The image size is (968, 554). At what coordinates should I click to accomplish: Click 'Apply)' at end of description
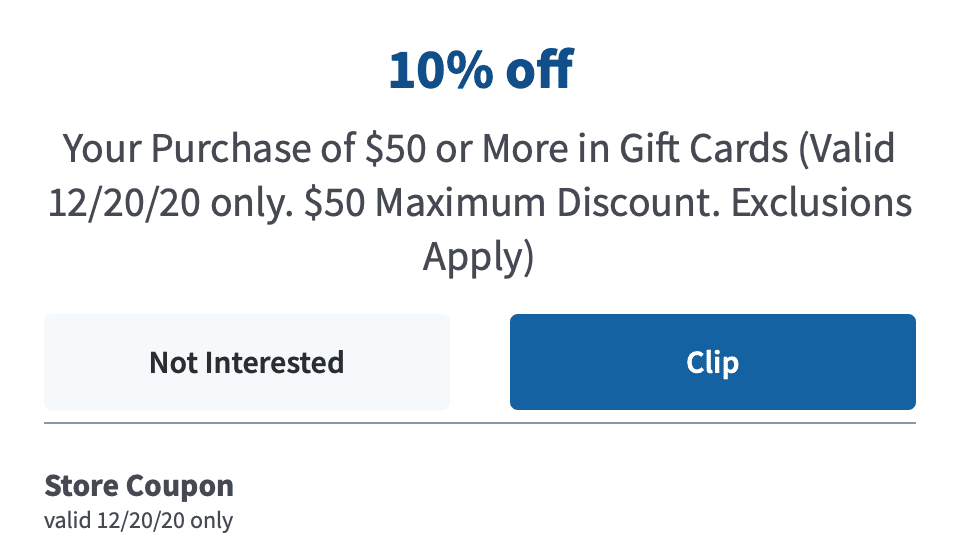point(478,257)
